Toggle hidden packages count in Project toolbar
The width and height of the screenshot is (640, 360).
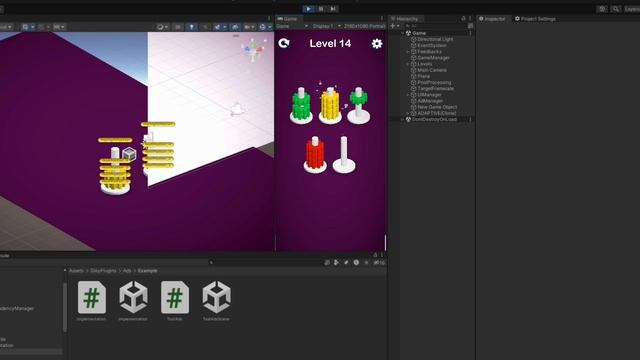click(x=379, y=262)
